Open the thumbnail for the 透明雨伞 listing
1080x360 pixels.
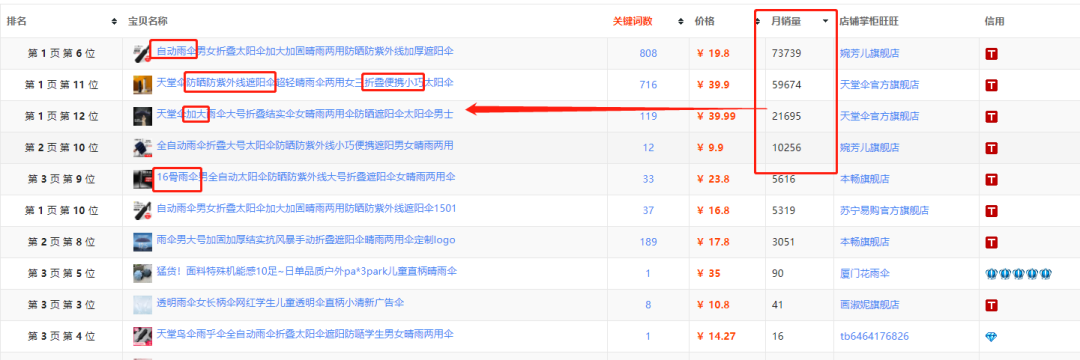pos(143,304)
